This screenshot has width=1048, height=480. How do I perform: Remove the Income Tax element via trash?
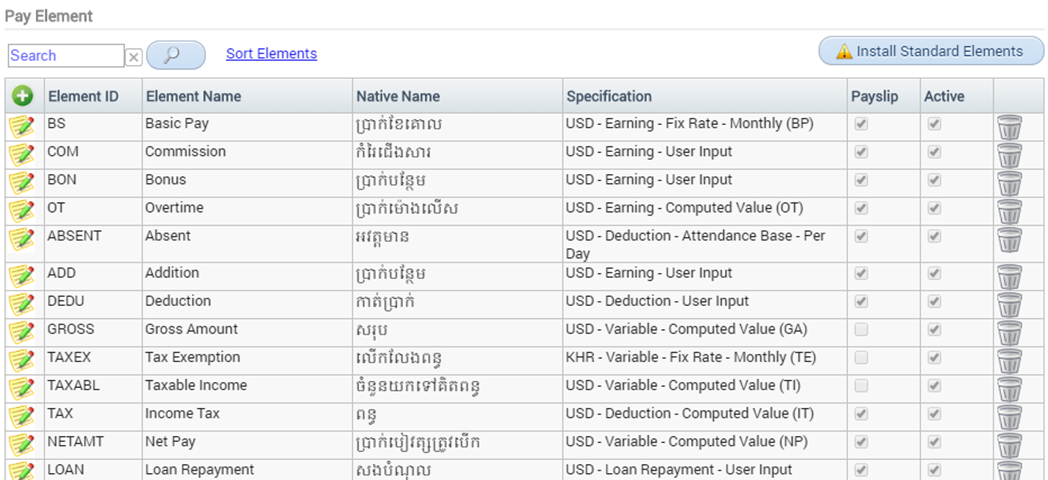[1009, 416]
